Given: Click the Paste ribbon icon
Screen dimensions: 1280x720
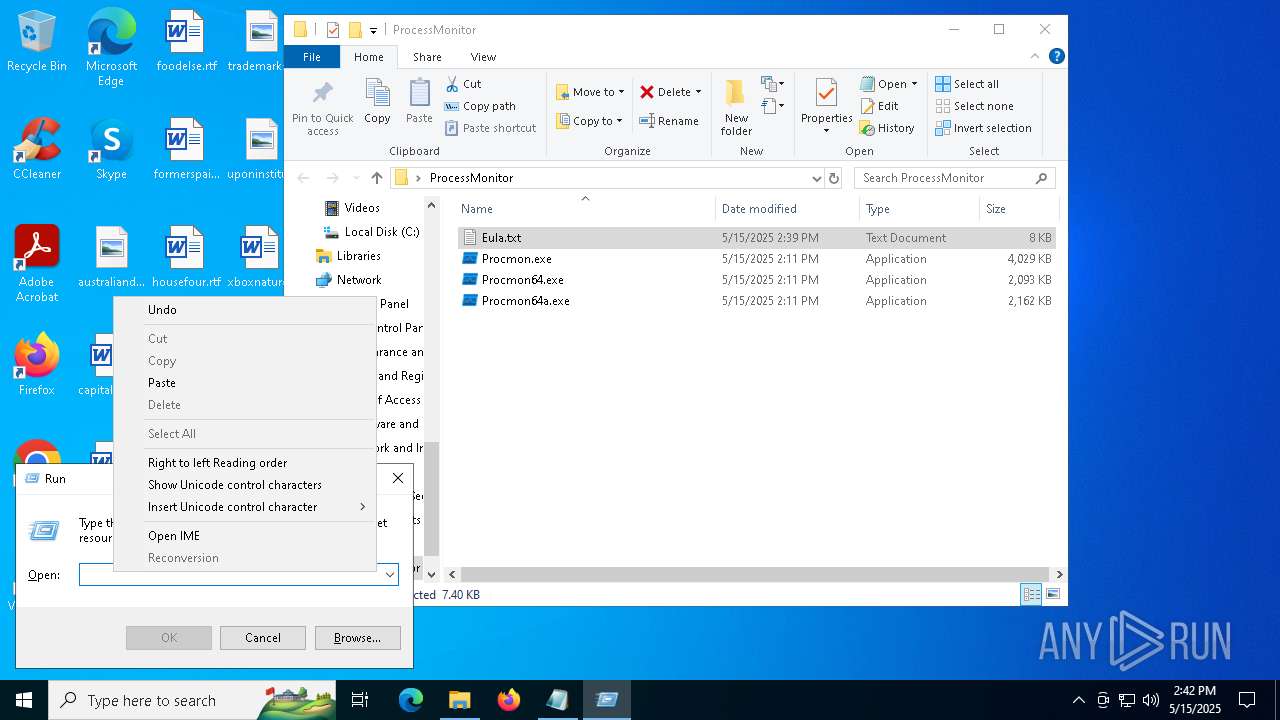Looking at the screenshot, I should tap(419, 102).
